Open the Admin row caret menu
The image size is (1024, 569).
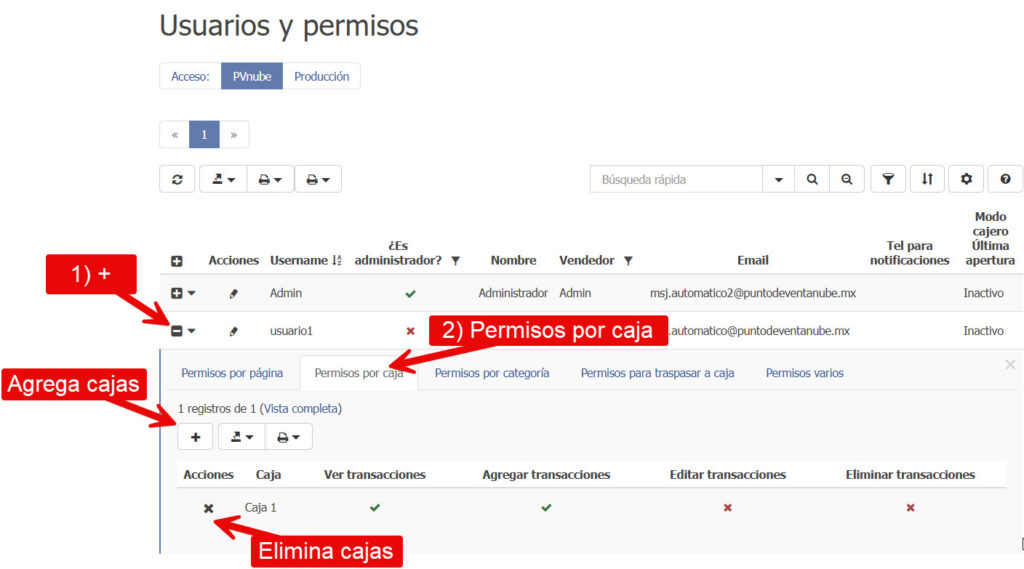(191, 293)
